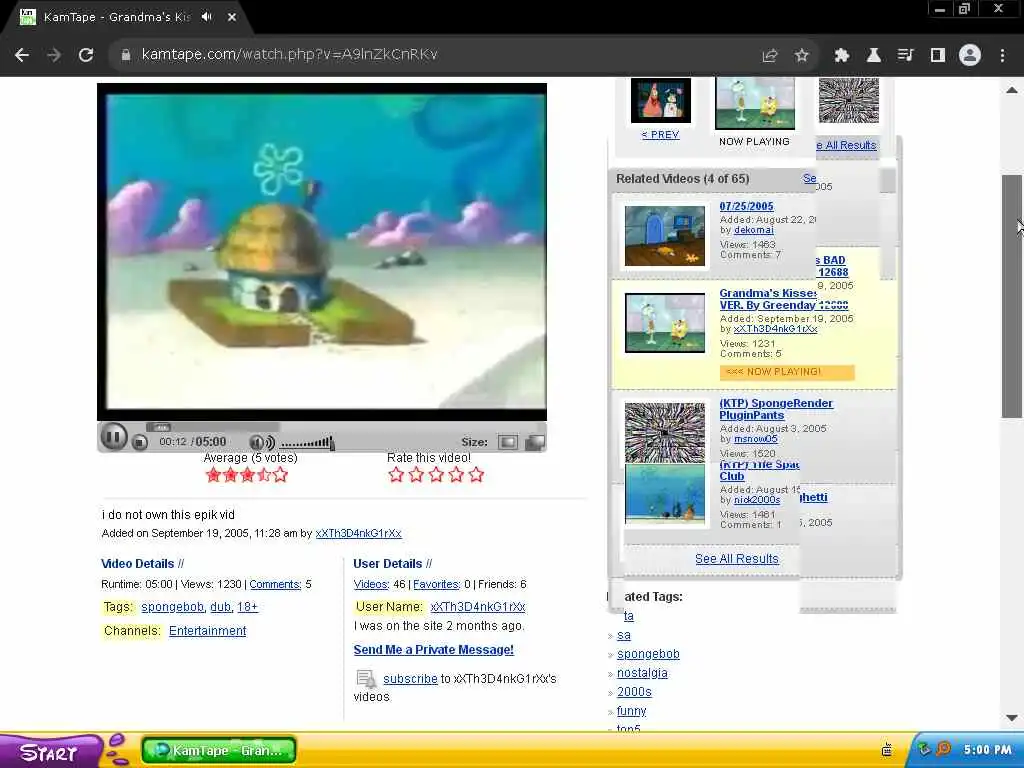Open the previous video thumbnail above PREV
This screenshot has height=768, width=1024.
coord(661,100)
